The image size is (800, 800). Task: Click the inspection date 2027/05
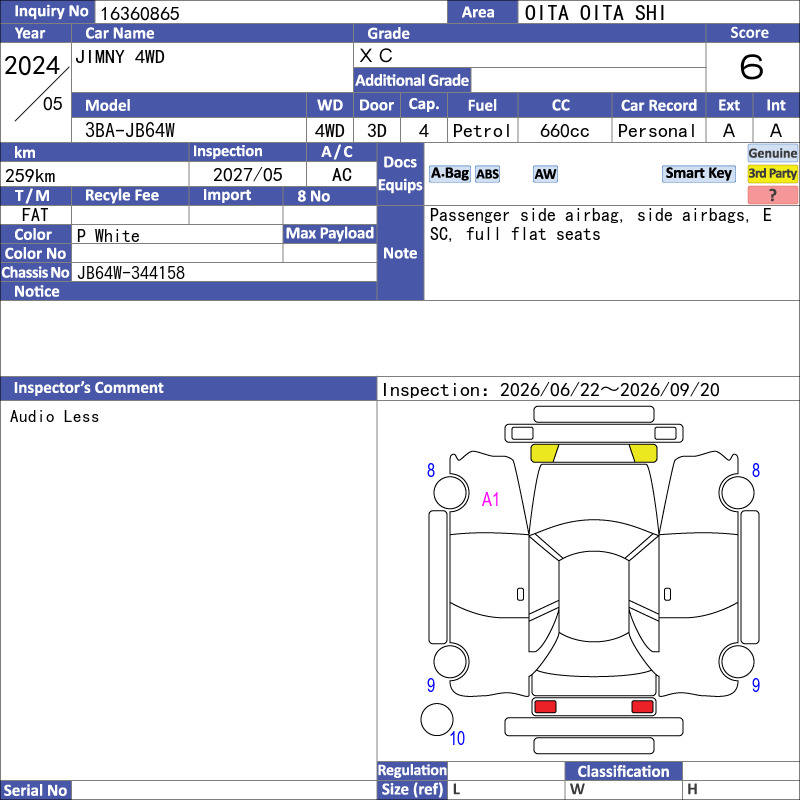247,175
